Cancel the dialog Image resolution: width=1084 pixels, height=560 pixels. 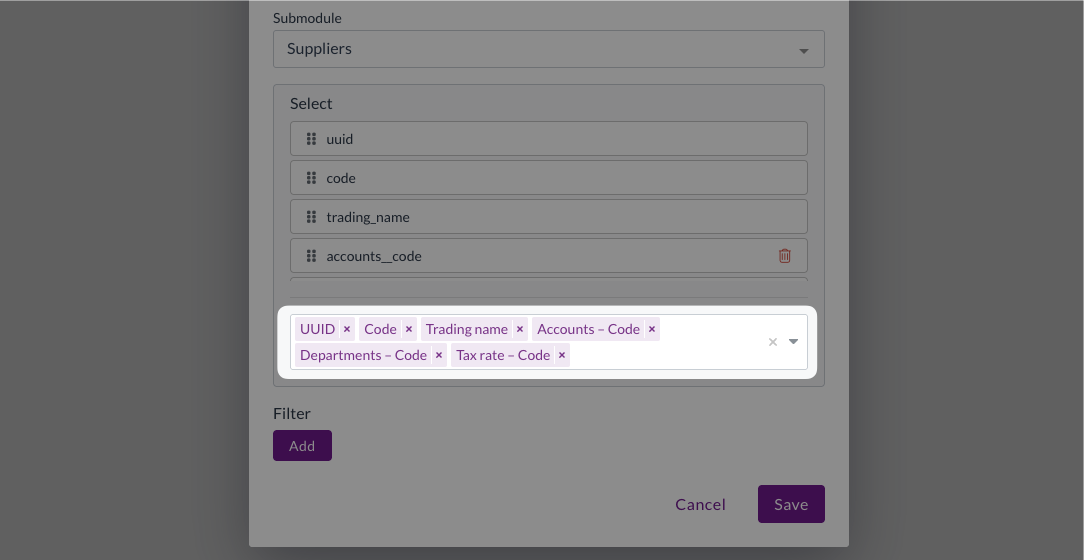[x=700, y=504]
